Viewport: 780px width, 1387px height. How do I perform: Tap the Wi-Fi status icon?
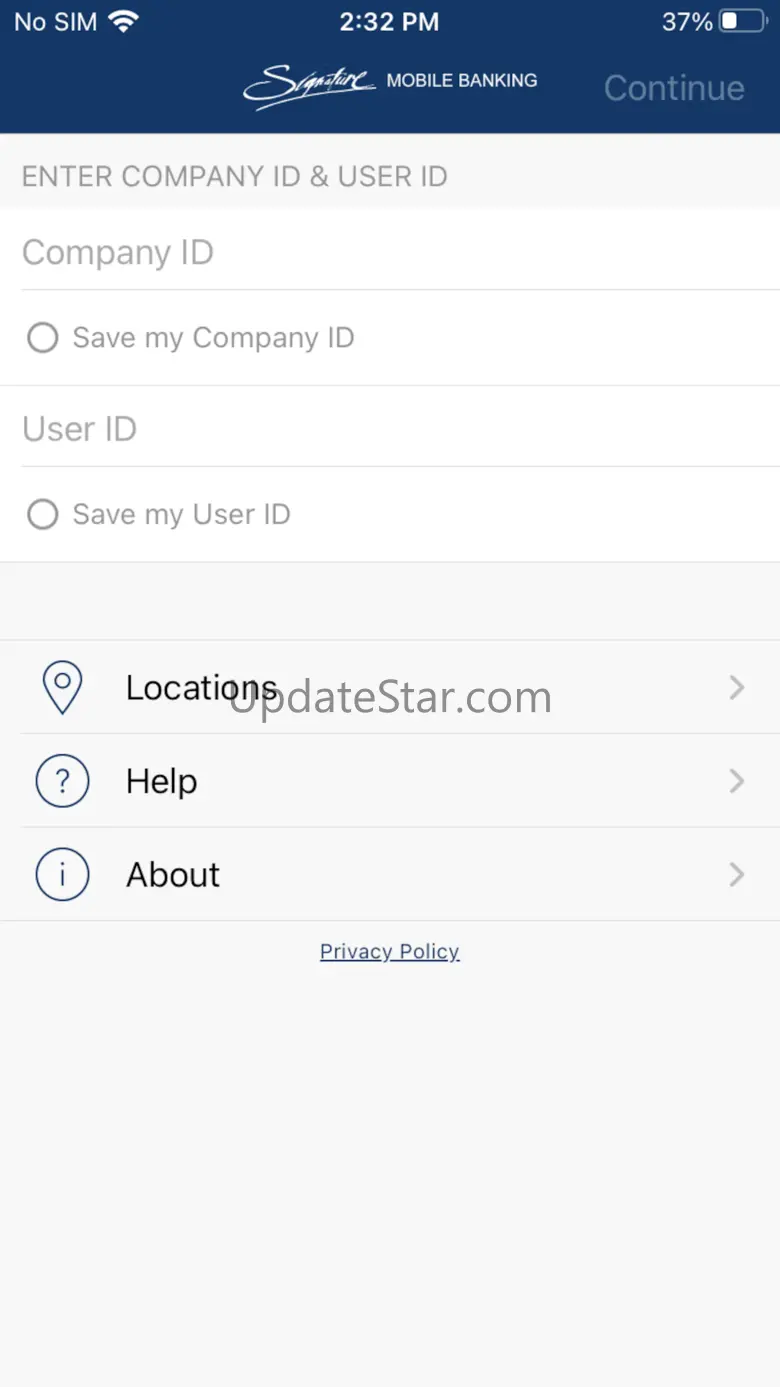(x=124, y=22)
